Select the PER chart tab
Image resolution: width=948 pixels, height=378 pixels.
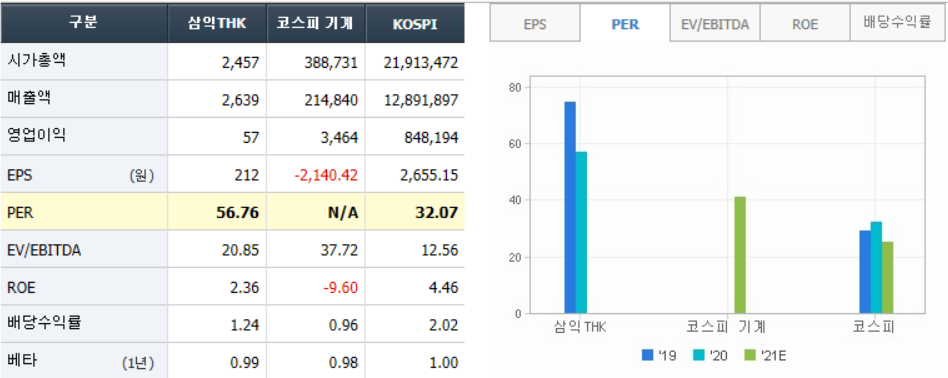625,24
